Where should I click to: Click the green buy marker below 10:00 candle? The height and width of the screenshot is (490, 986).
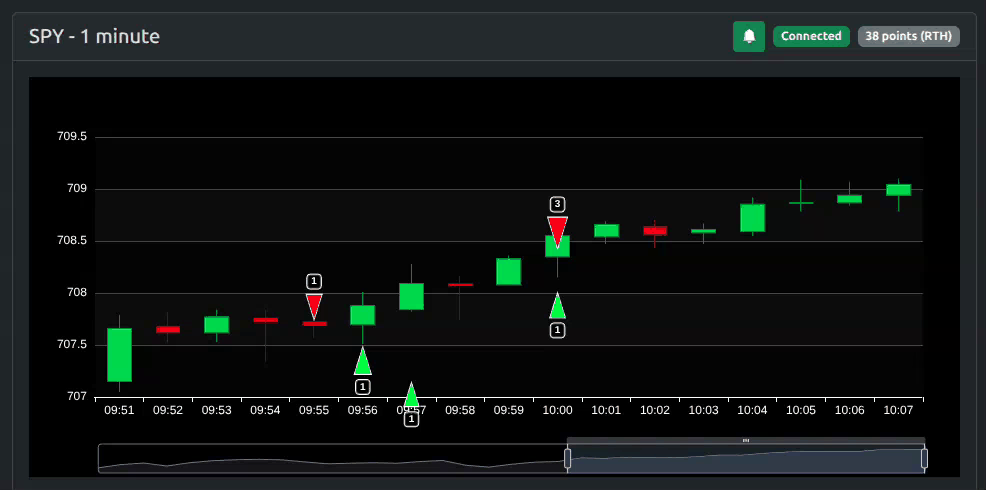(557, 306)
